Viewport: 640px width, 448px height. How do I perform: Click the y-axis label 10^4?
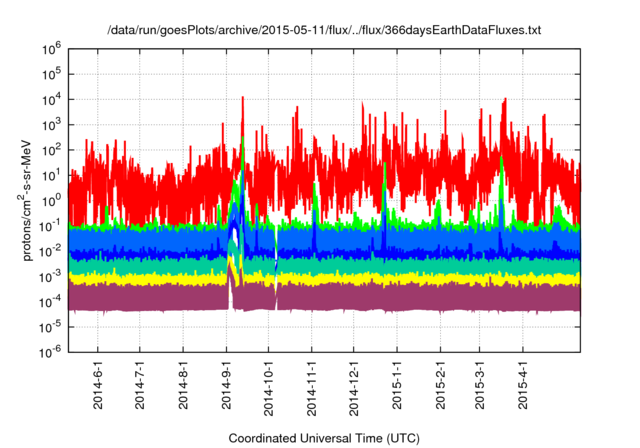pyautogui.click(x=51, y=100)
